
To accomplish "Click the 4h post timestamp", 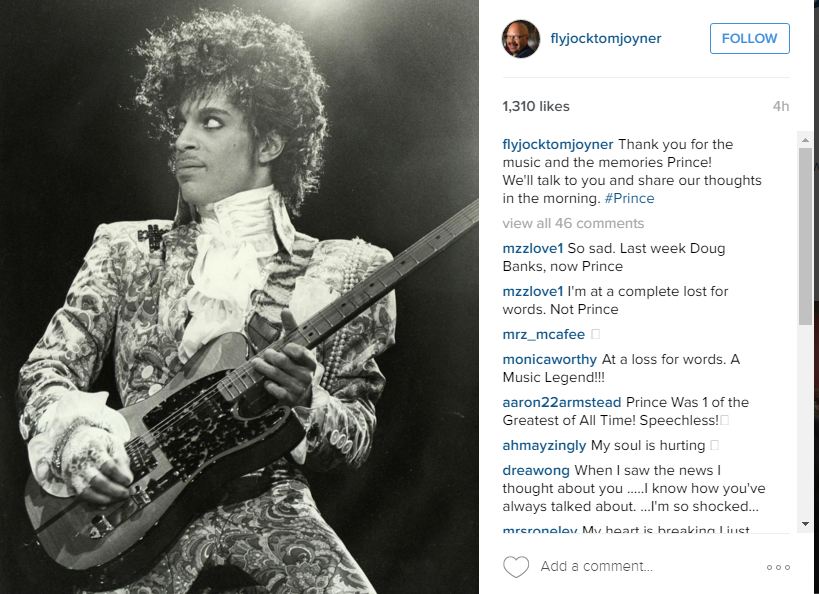I will pyautogui.click(x=781, y=107).
